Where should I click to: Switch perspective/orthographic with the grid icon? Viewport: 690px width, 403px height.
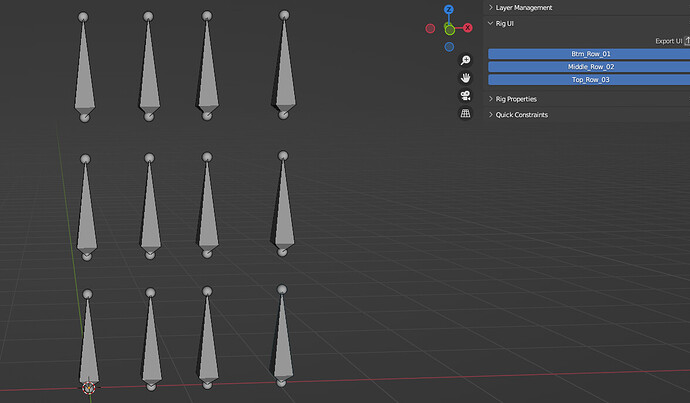(x=465, y=113)
